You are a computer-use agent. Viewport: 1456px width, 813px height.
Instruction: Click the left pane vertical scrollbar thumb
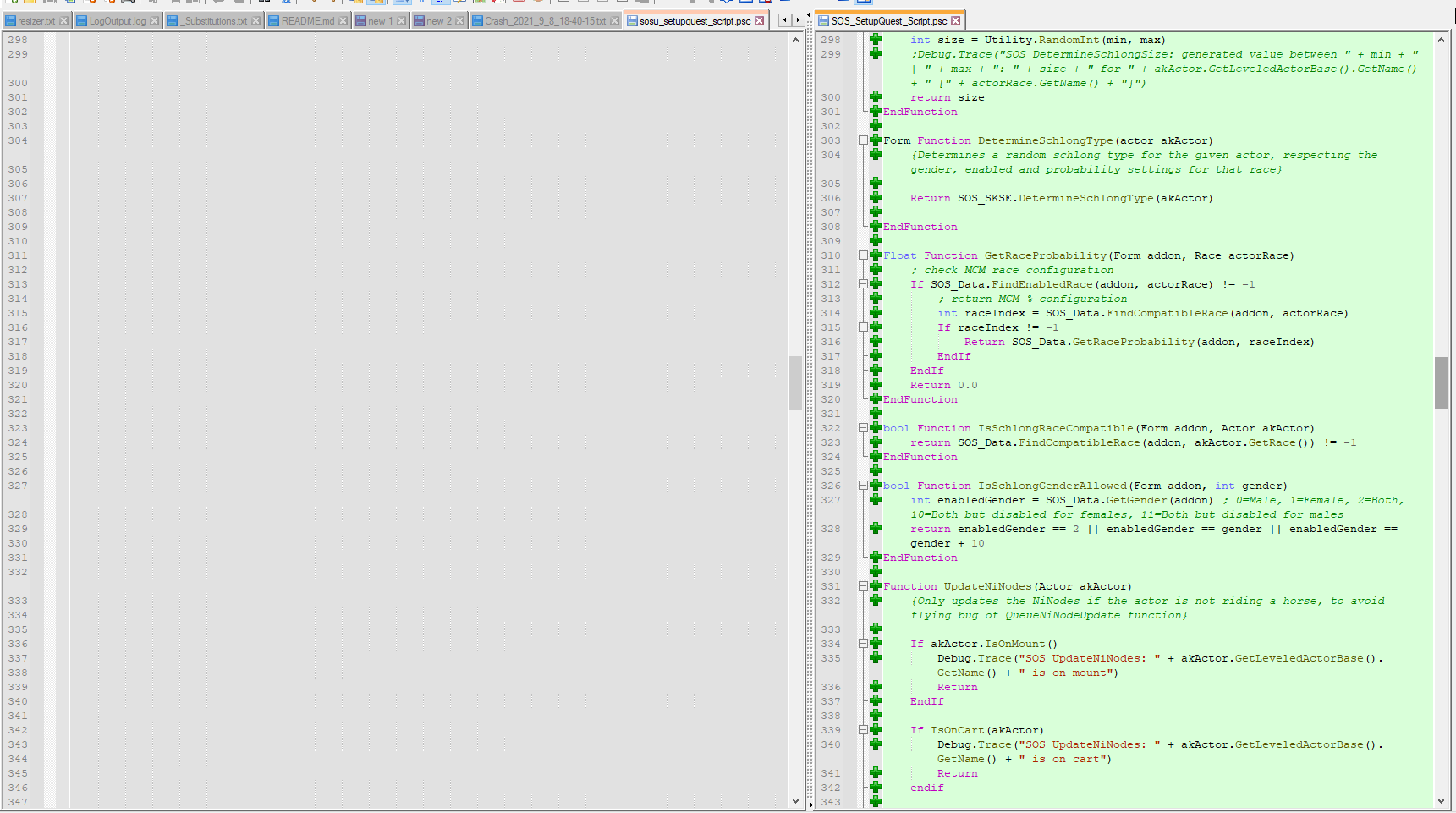click(x=795, y=382)
